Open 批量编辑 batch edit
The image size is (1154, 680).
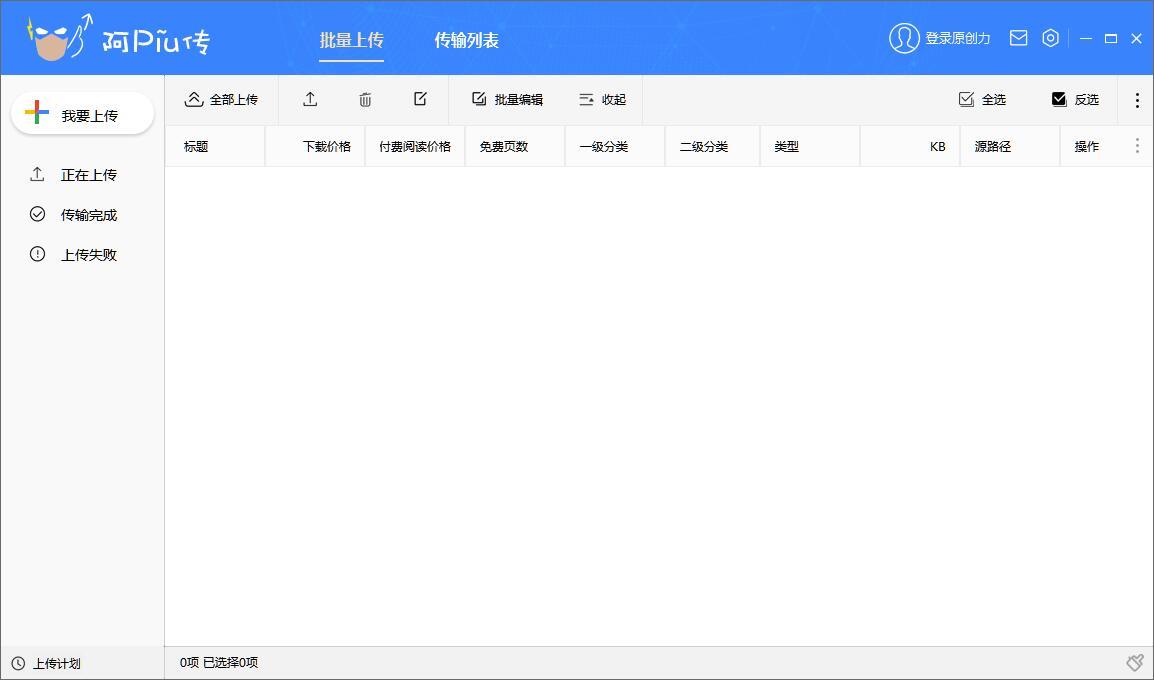pos(507,99)
